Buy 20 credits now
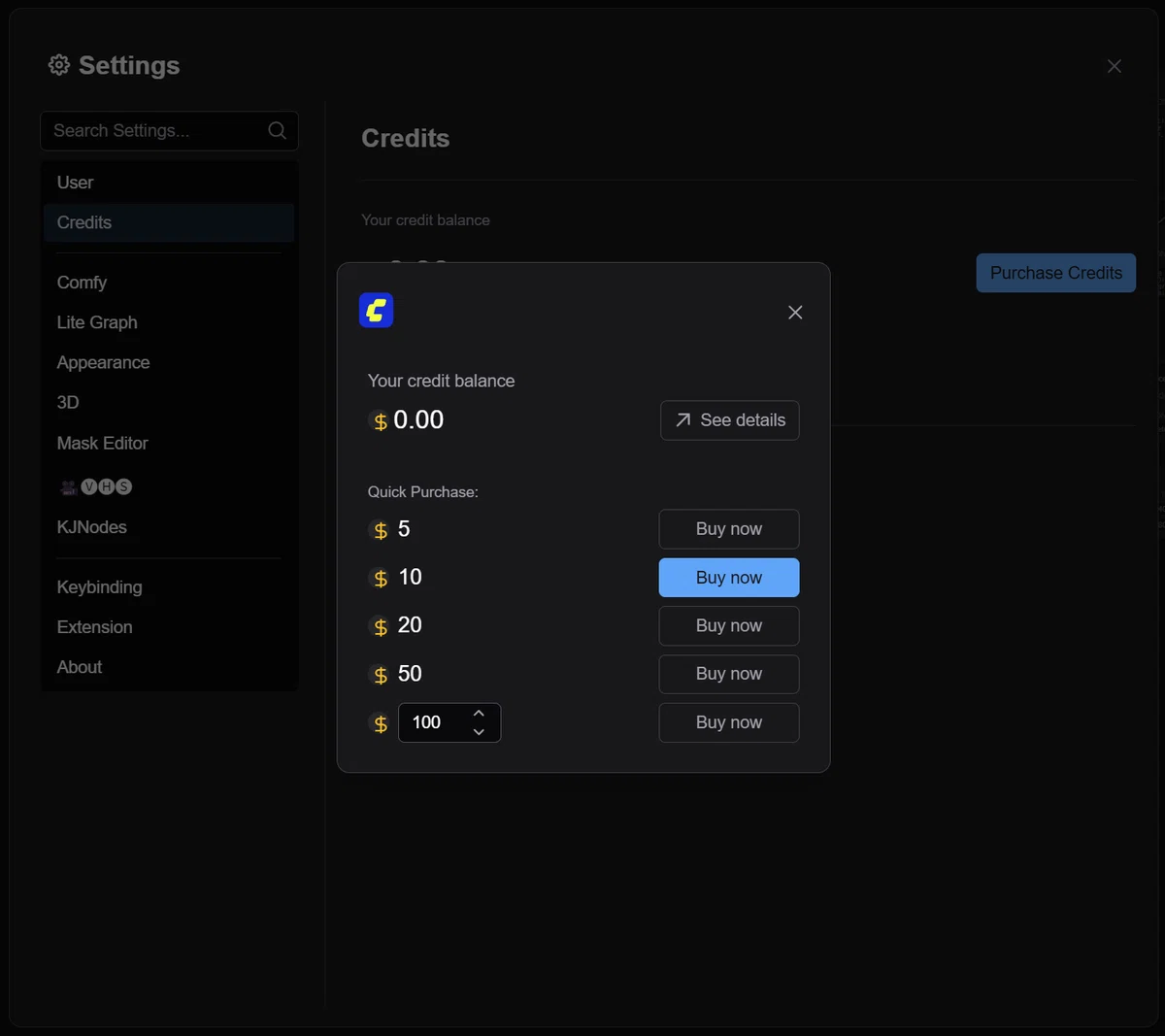Image resolution: width=1165 pixels, height=1036 pixels. point(729,626)
